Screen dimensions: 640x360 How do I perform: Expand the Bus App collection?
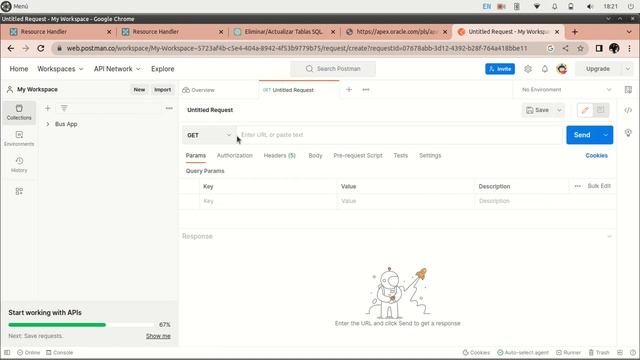(x=48, y=124)
